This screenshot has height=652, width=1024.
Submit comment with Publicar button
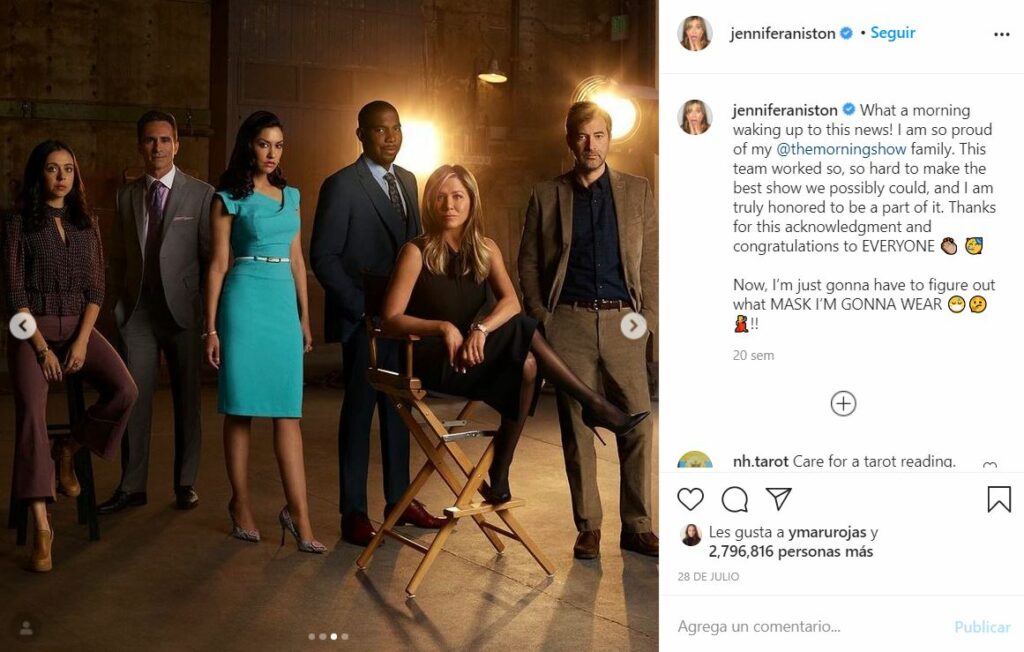[982, 627]
